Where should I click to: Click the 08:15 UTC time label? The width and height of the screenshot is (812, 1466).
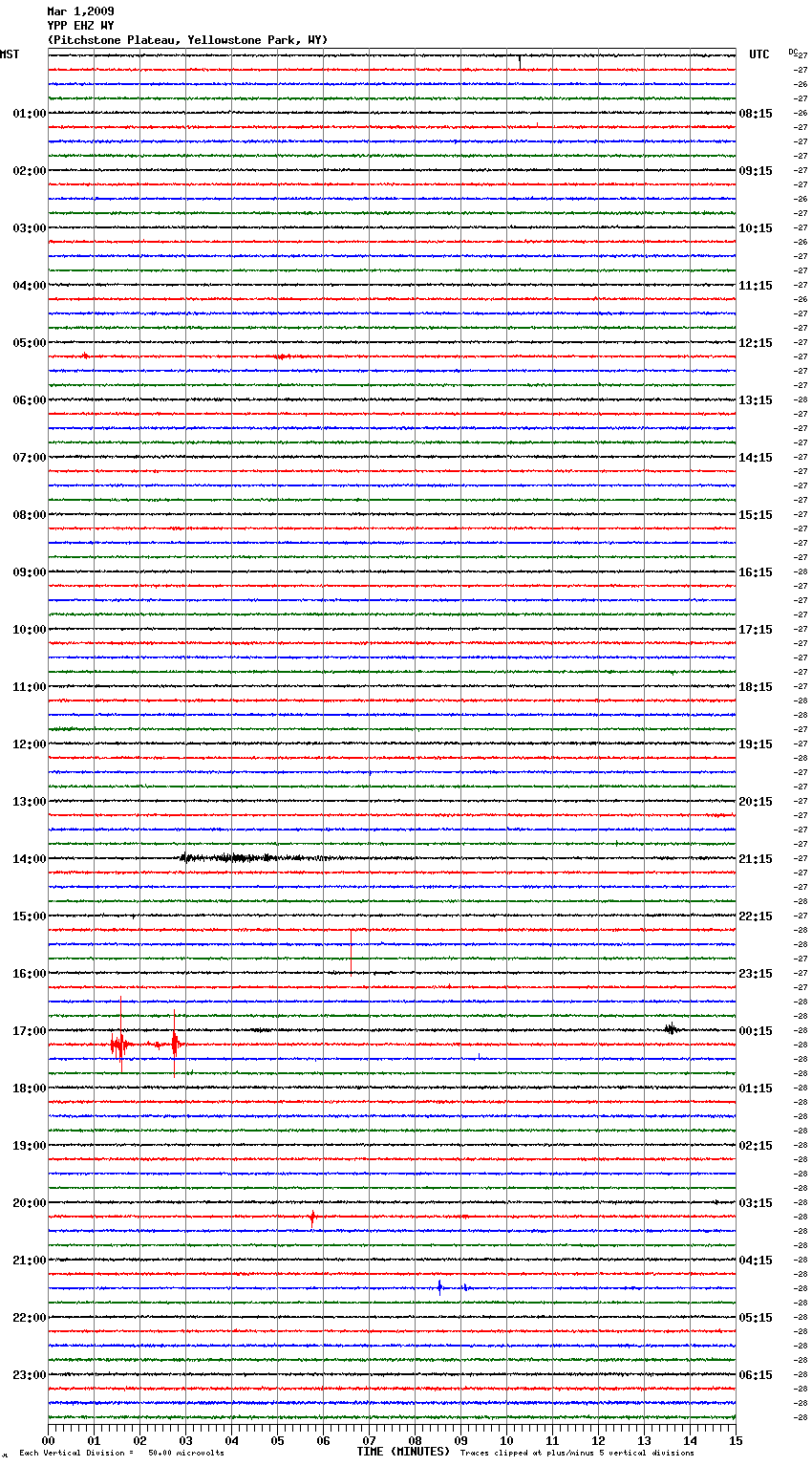(x=756, y=114)
